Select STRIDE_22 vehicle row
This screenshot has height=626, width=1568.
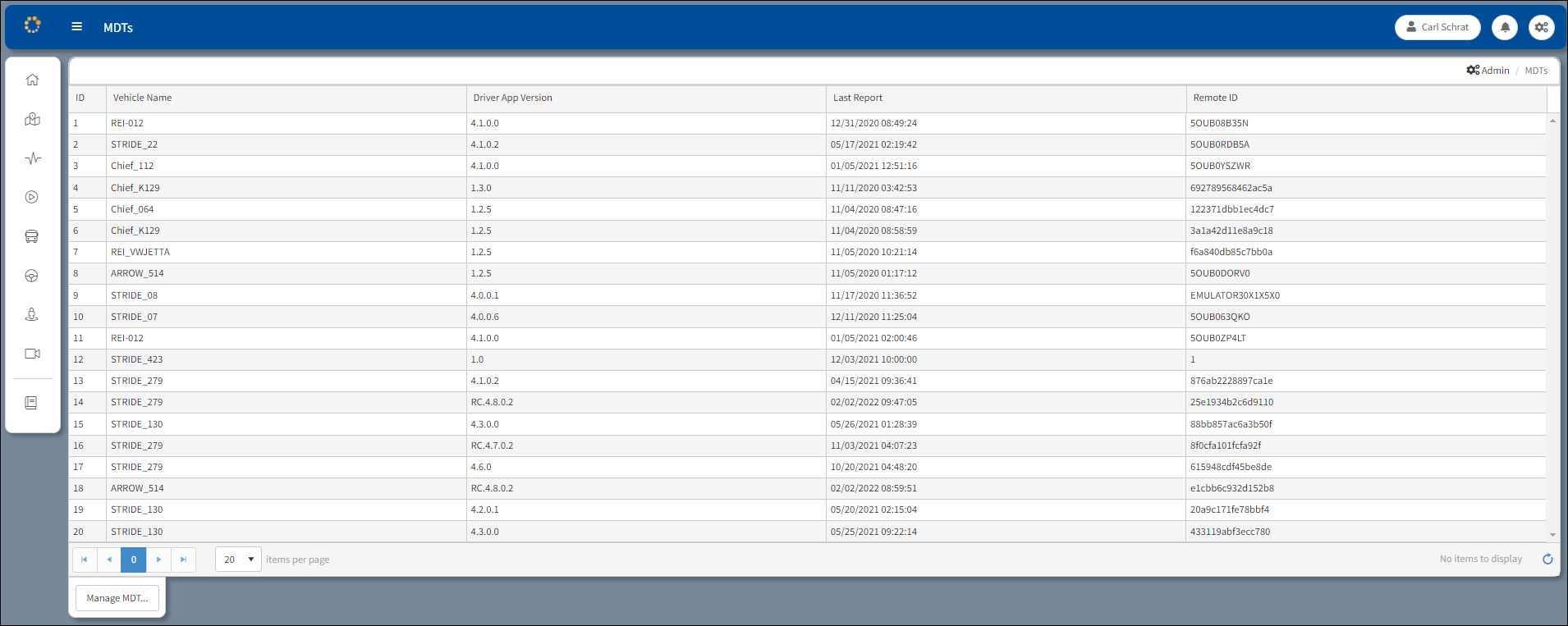click(x=808, y=144)
